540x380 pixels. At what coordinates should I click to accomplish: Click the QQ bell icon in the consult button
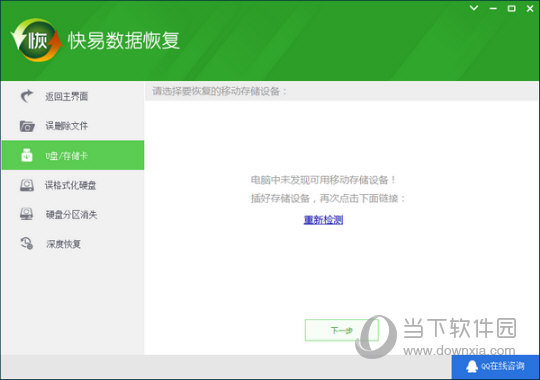pyautogui.click(x=472, y=367)
